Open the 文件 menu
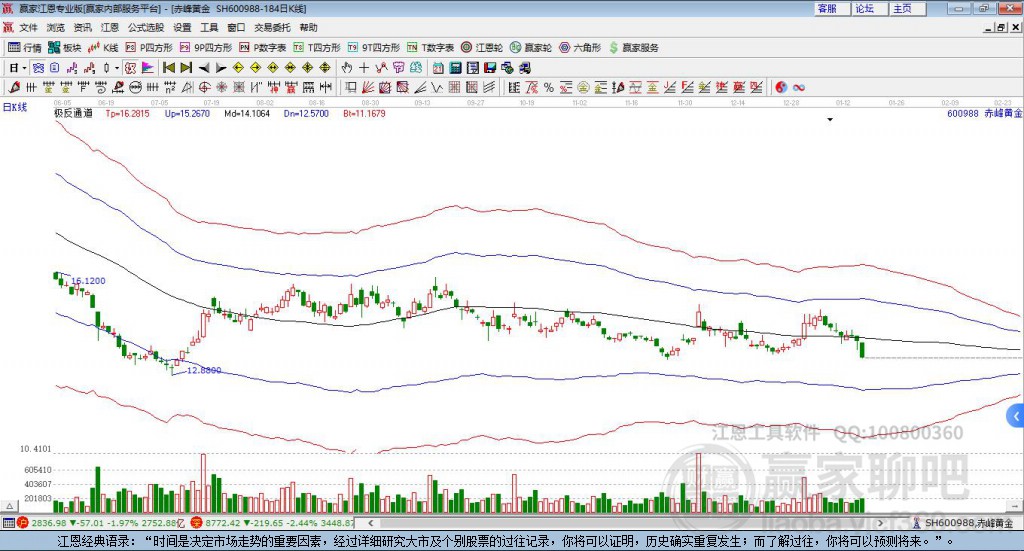Viewport: 1024px width, 551px height. click(x=28, y=27)
